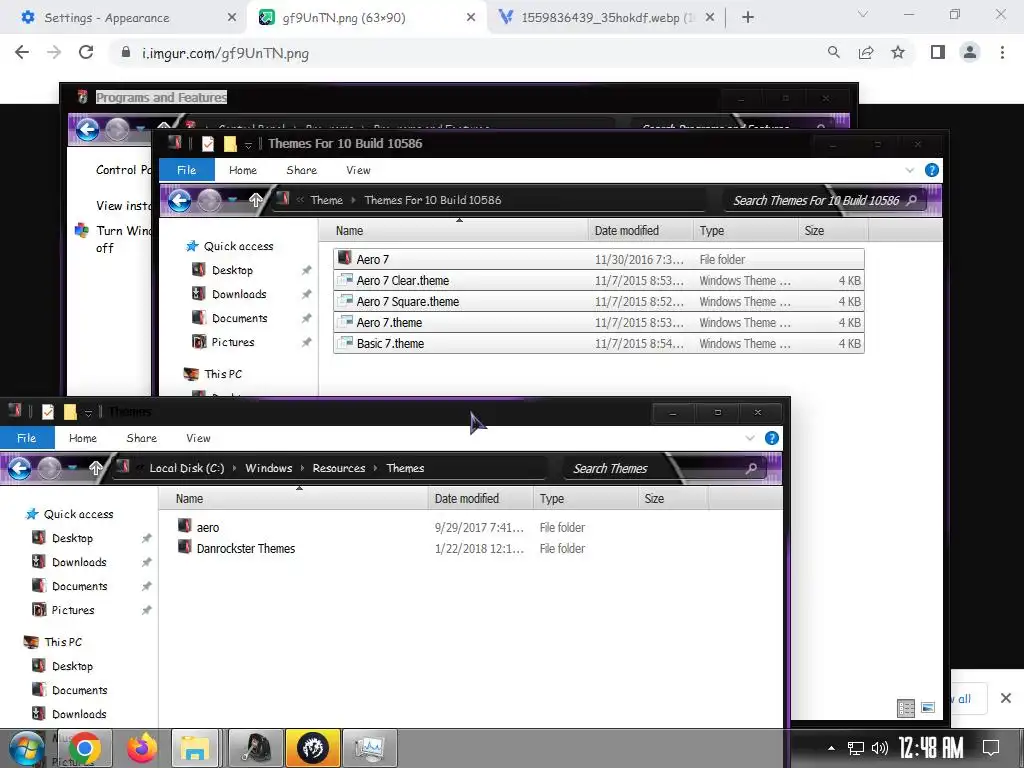Screen dimensions: 1024x768
Task: Go back in Chrome browser
Action: click(22, 52)
